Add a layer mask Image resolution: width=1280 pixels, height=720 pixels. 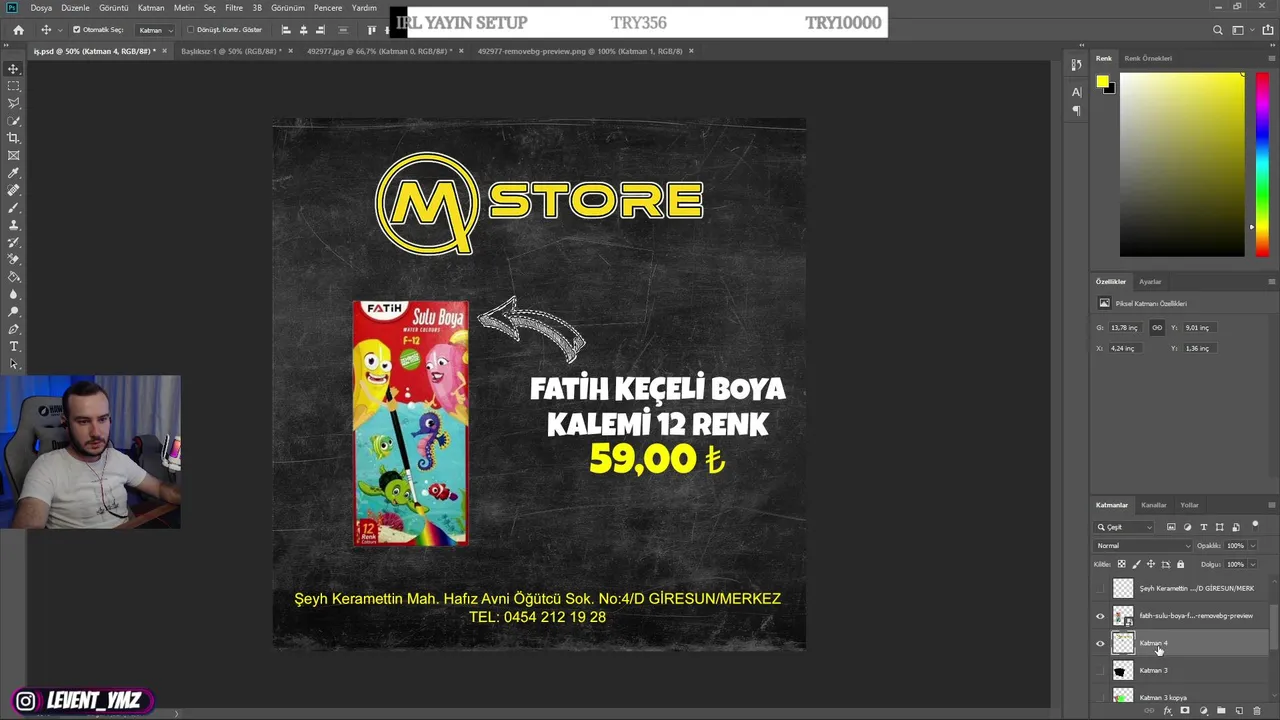[x=1185, y=711]
